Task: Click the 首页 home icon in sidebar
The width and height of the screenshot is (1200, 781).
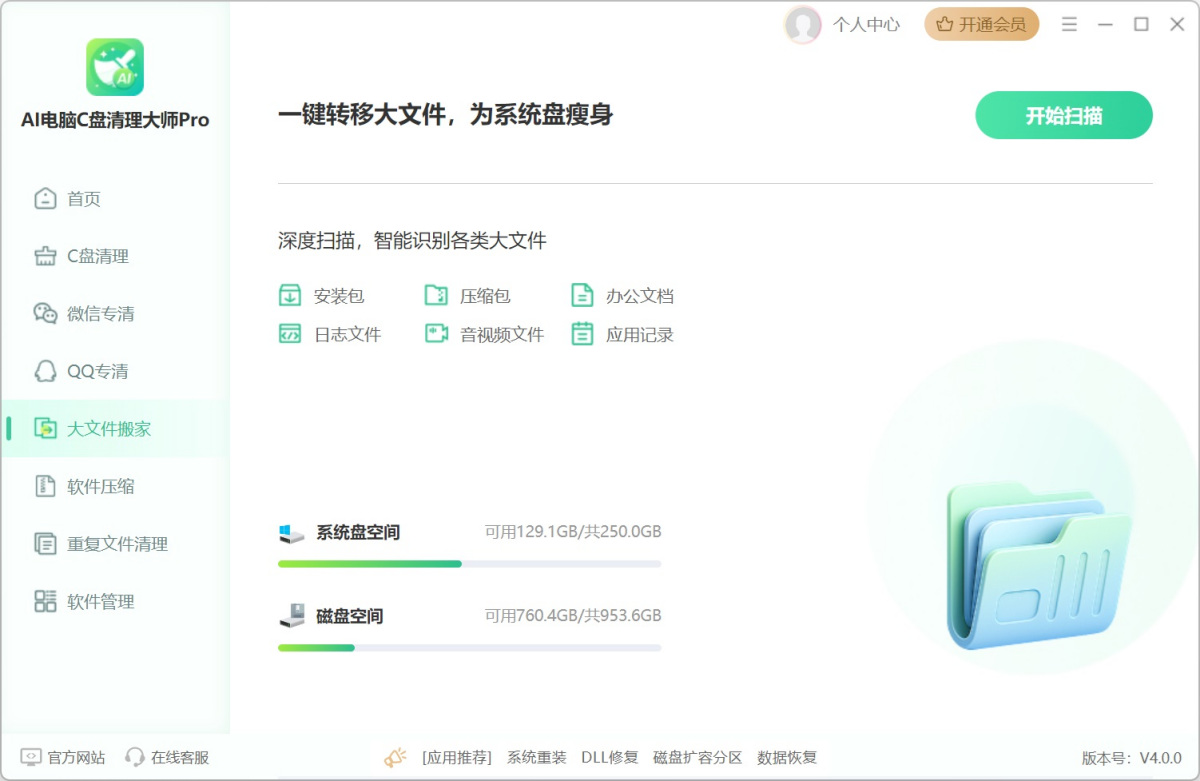Action: (x=45, y=199)
